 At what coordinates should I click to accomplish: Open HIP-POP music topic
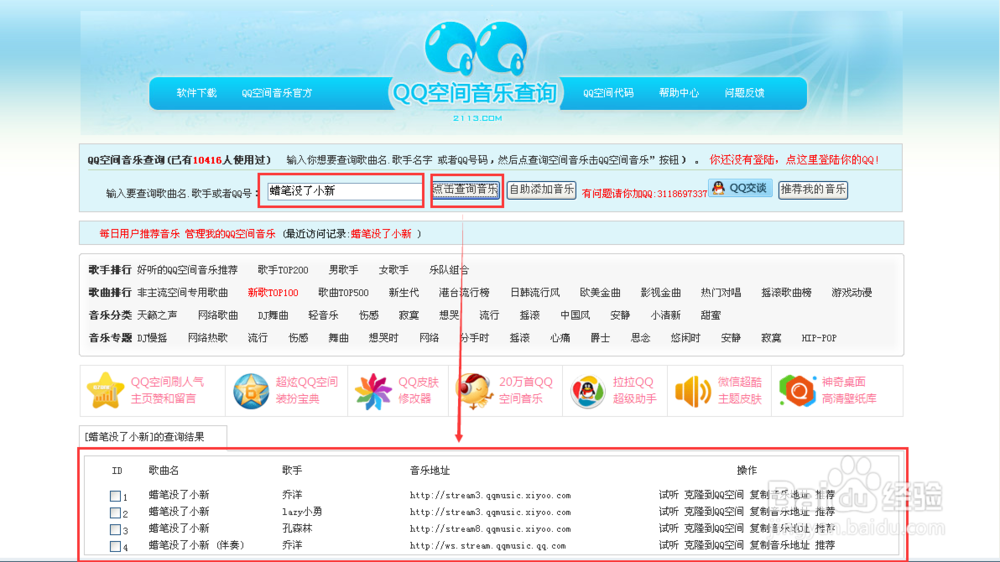tap(819, 338)
